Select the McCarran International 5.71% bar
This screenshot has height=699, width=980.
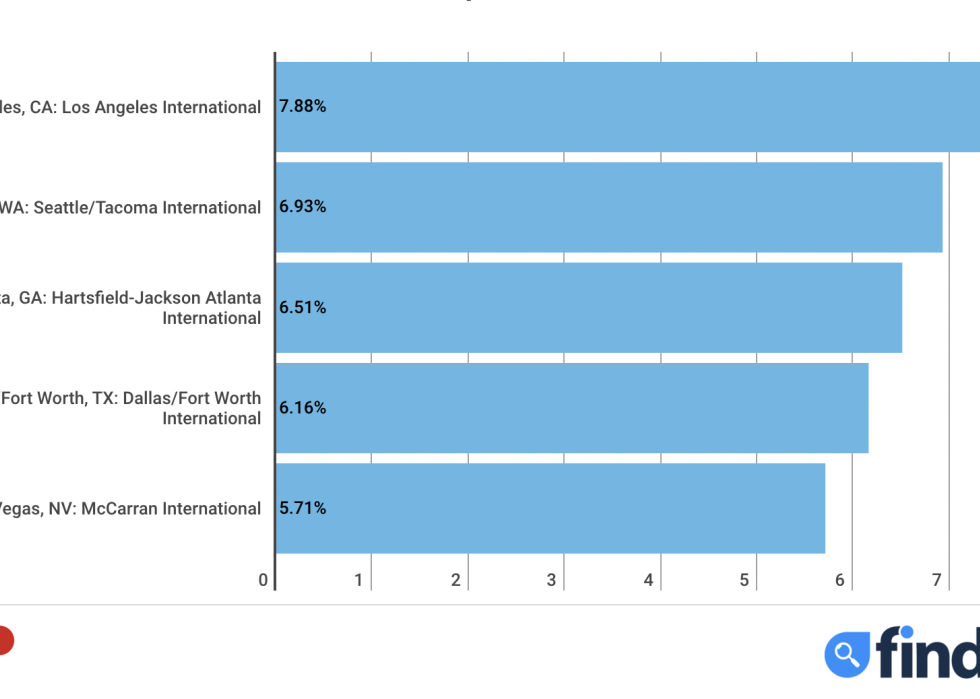pyautogui.click(x=550, y=508)
